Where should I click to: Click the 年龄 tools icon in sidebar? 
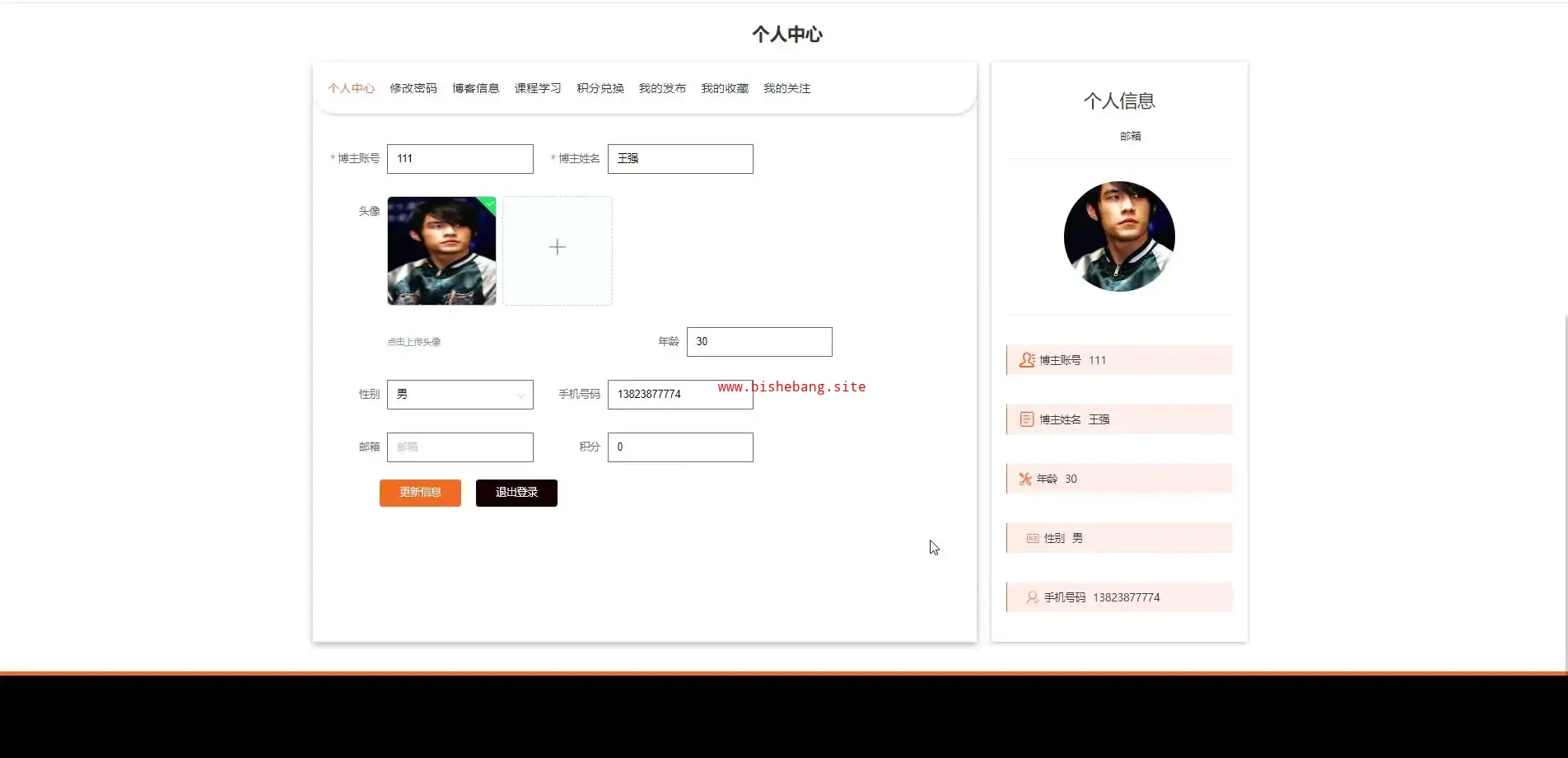point(1025,479)
